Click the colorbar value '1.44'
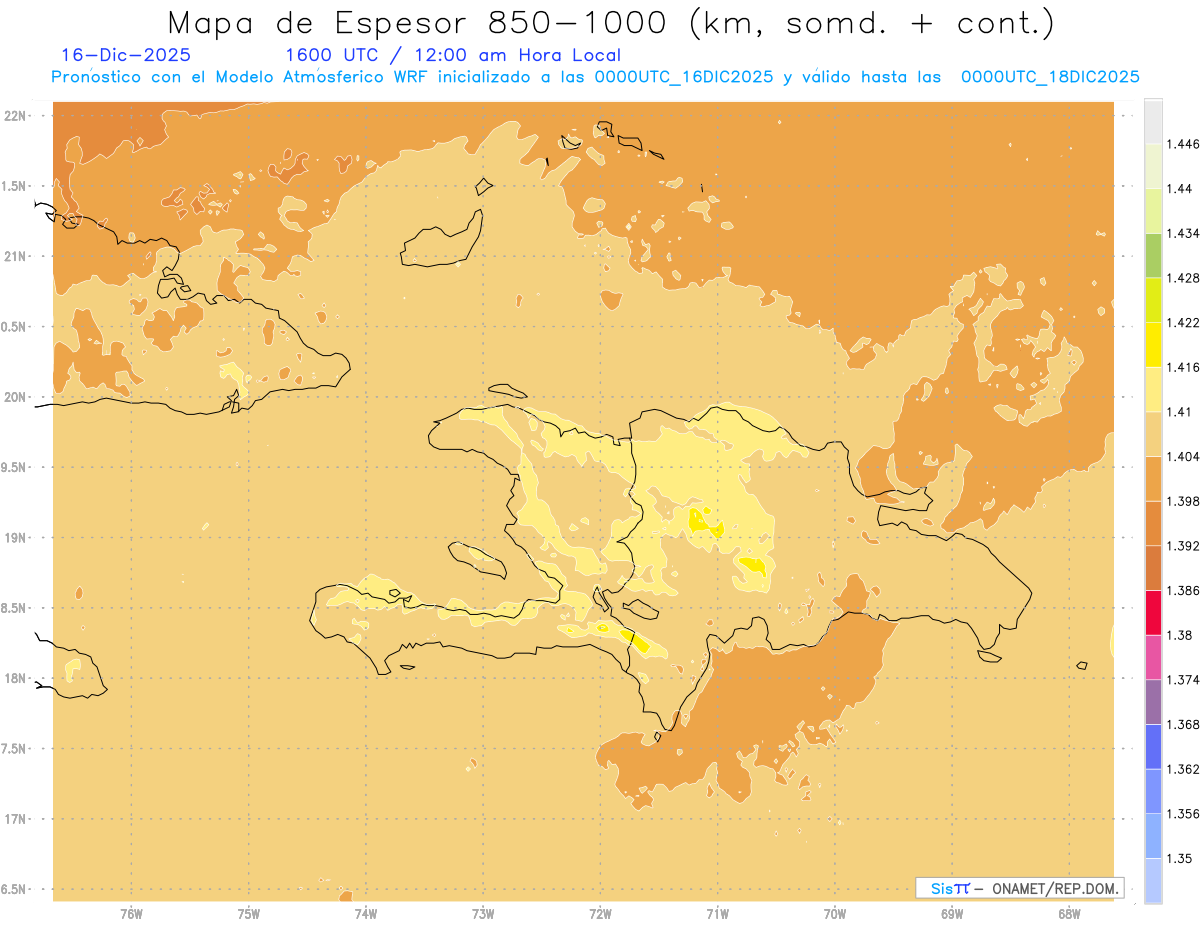 tap(1179, 189)
